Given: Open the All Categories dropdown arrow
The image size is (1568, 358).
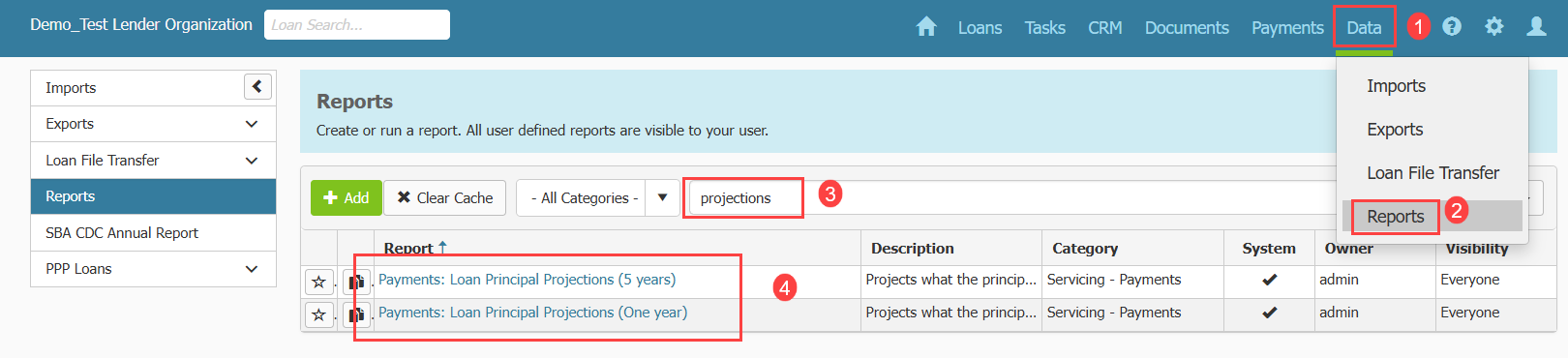Looking at the screenshot, I should point(662,197).
